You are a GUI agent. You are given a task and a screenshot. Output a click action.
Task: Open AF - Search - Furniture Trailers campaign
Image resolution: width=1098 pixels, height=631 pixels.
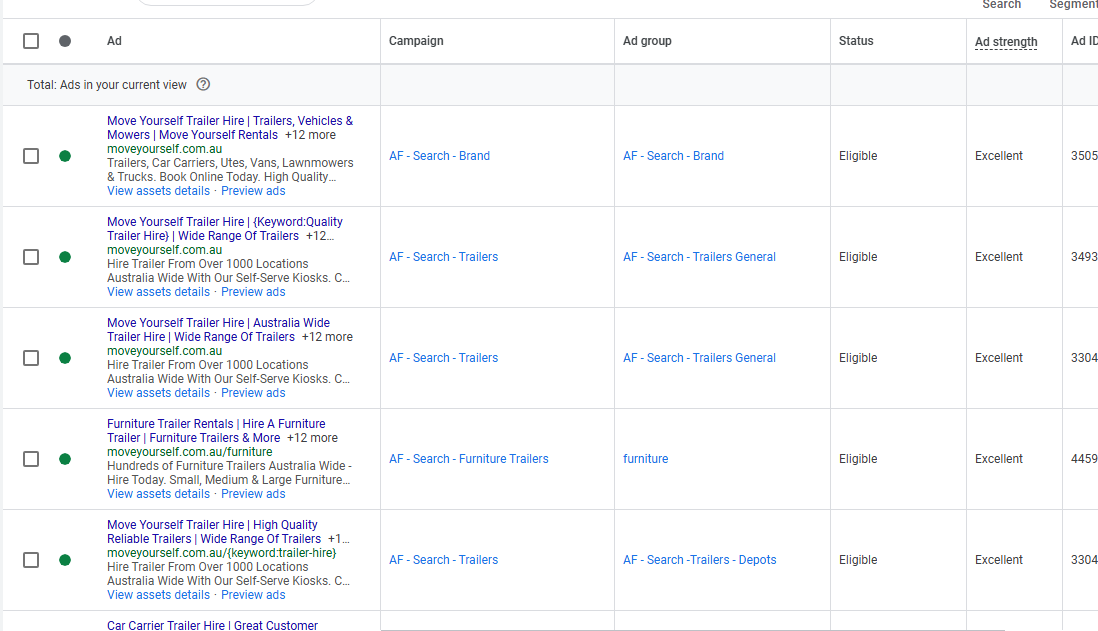468,459
